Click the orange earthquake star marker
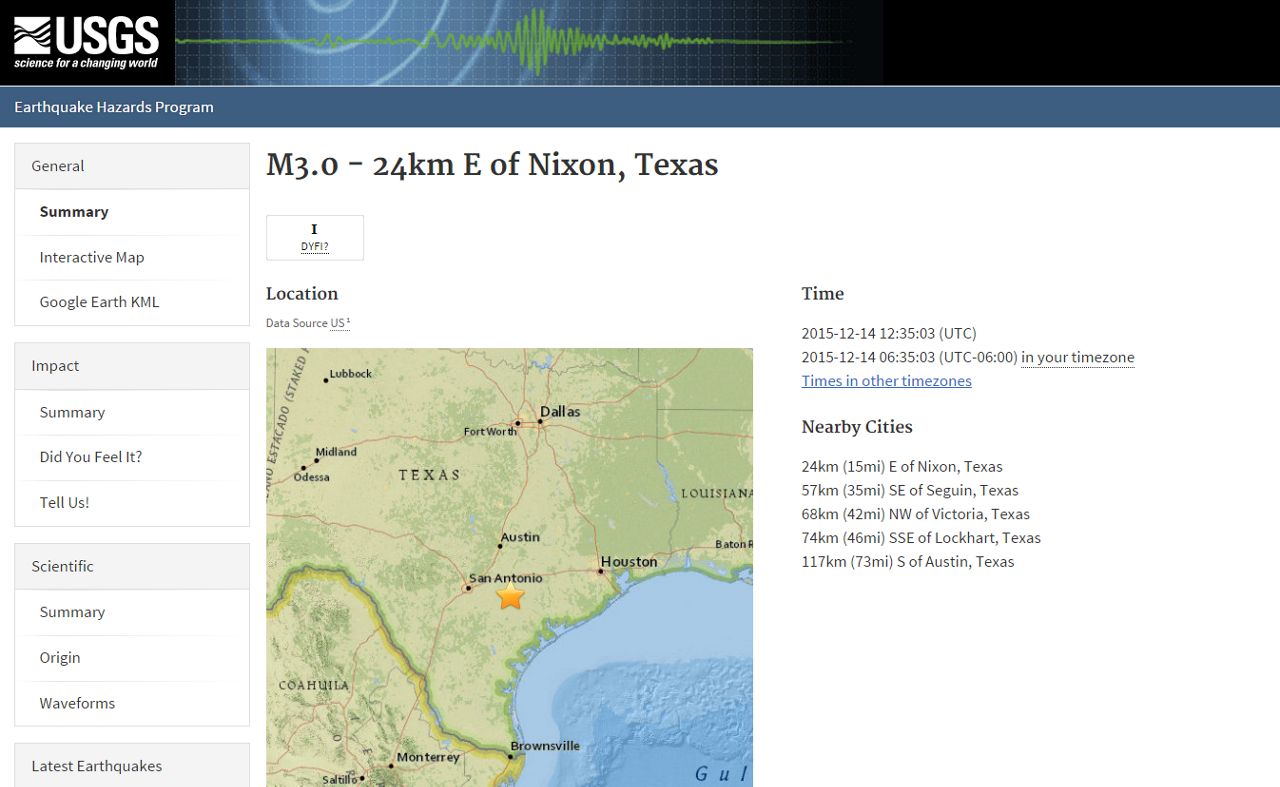This screenshot has height=787, width=1280. coord(511,597)
